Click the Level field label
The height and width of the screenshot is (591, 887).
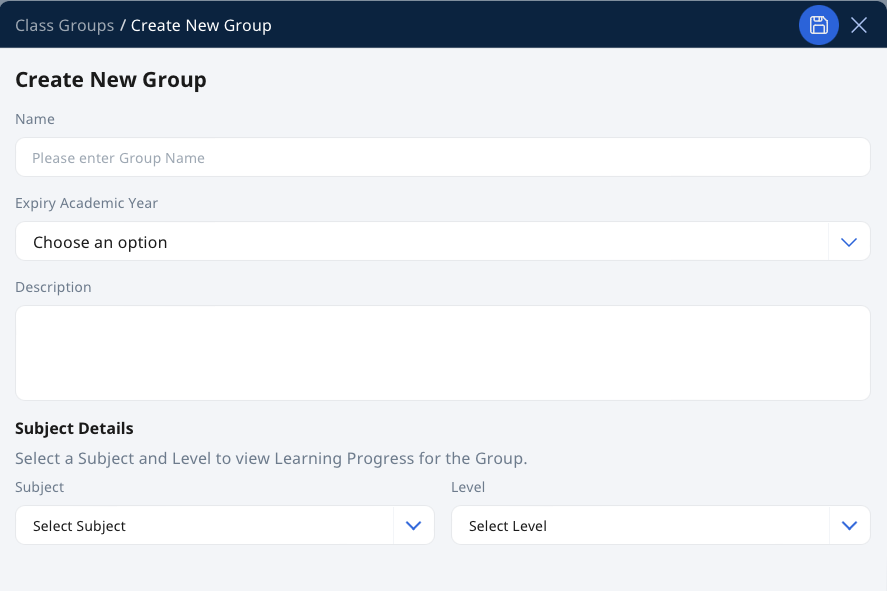coord(468,487)
